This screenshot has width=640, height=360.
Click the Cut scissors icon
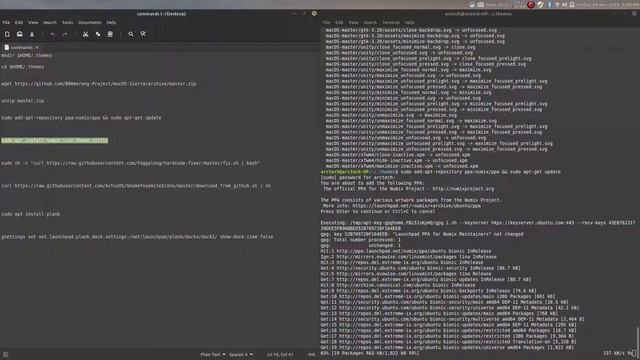(85, 34)
